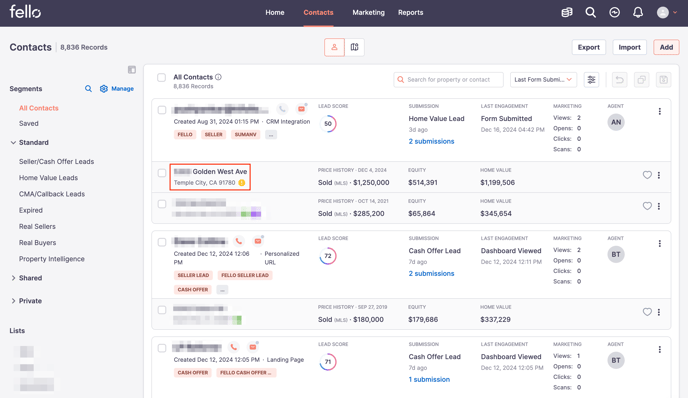Click the Add button
Screen dimensions: 688x398
[666, 47]
